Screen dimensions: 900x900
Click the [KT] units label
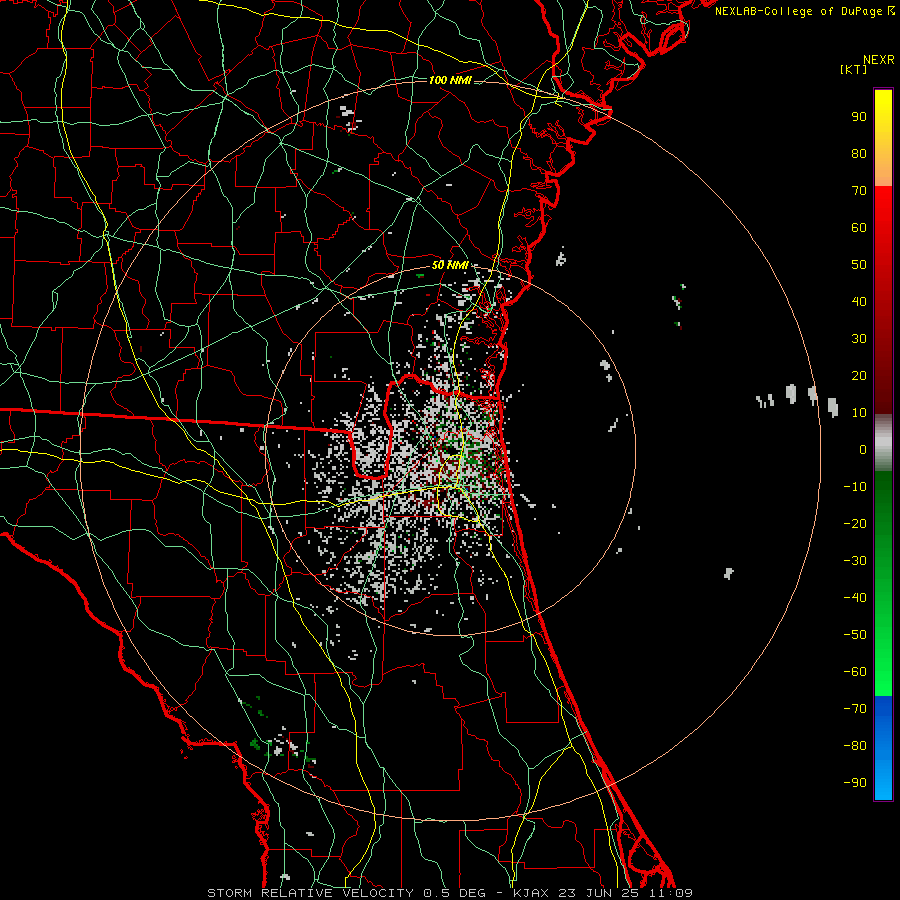[854, 69]
